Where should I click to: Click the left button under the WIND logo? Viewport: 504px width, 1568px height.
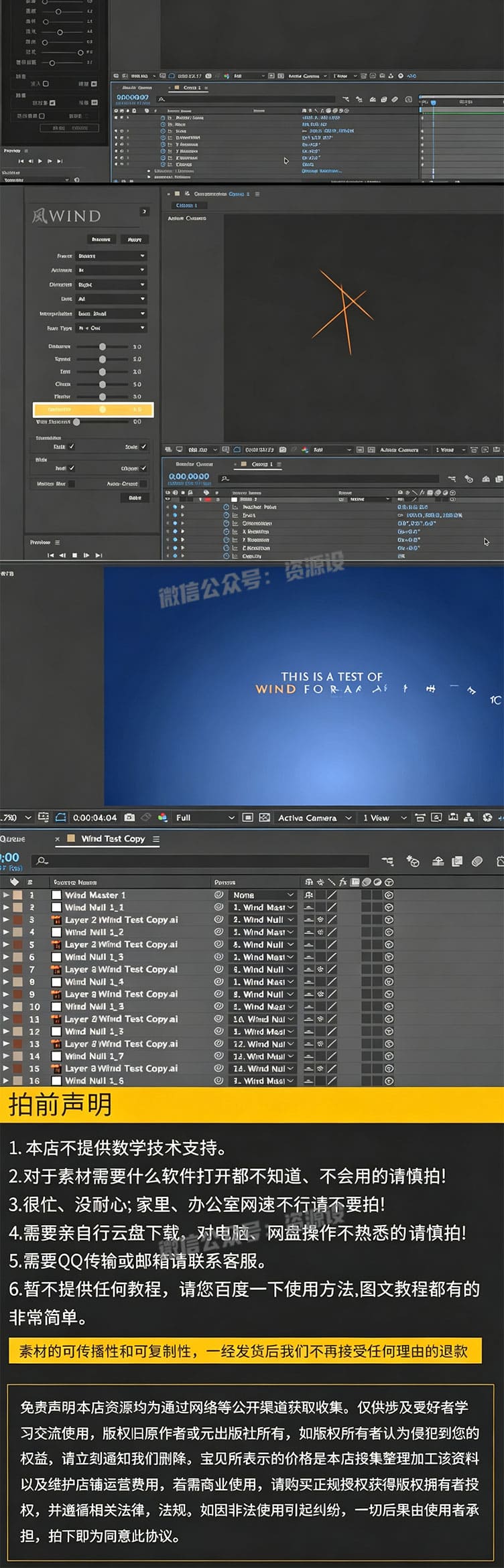pos(101,239)
